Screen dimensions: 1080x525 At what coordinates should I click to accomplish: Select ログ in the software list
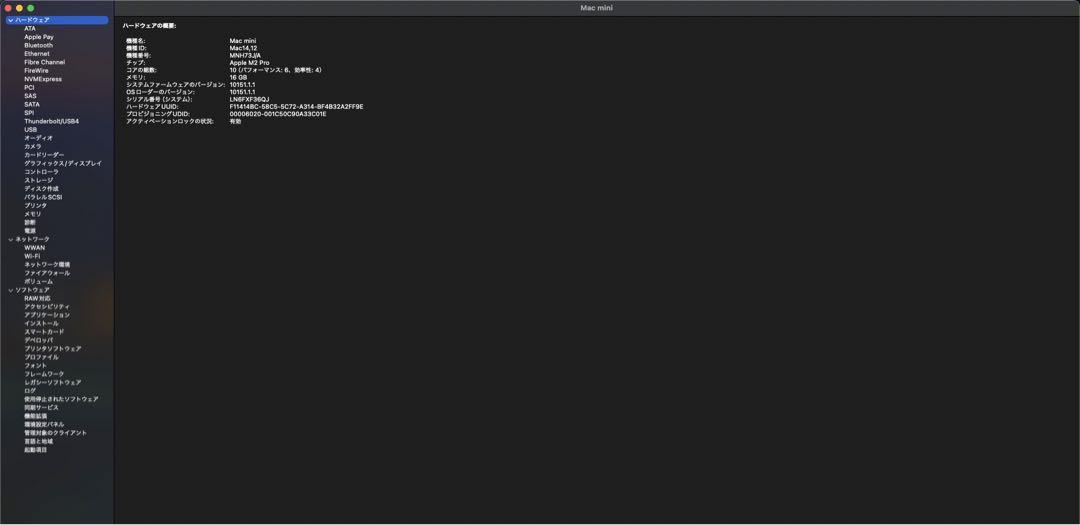pos(30,391)
